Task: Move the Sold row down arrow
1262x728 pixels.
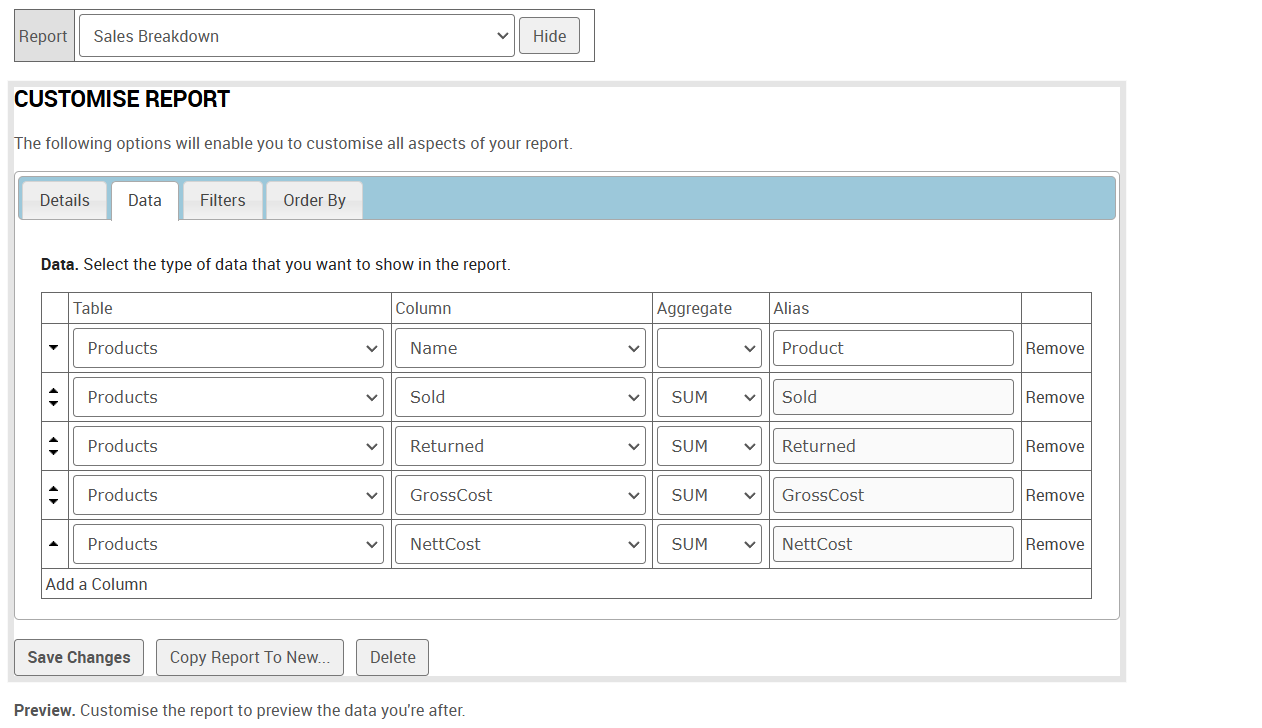Action: coord(54,403)
